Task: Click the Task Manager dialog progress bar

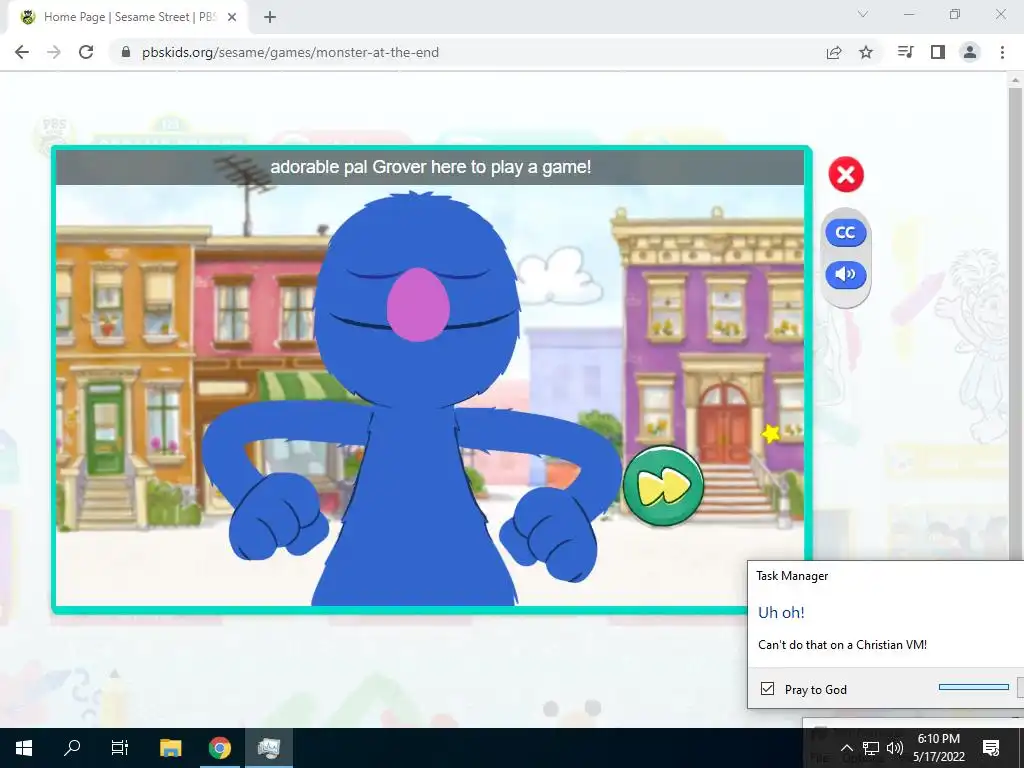Action: (x=974, y=687)
